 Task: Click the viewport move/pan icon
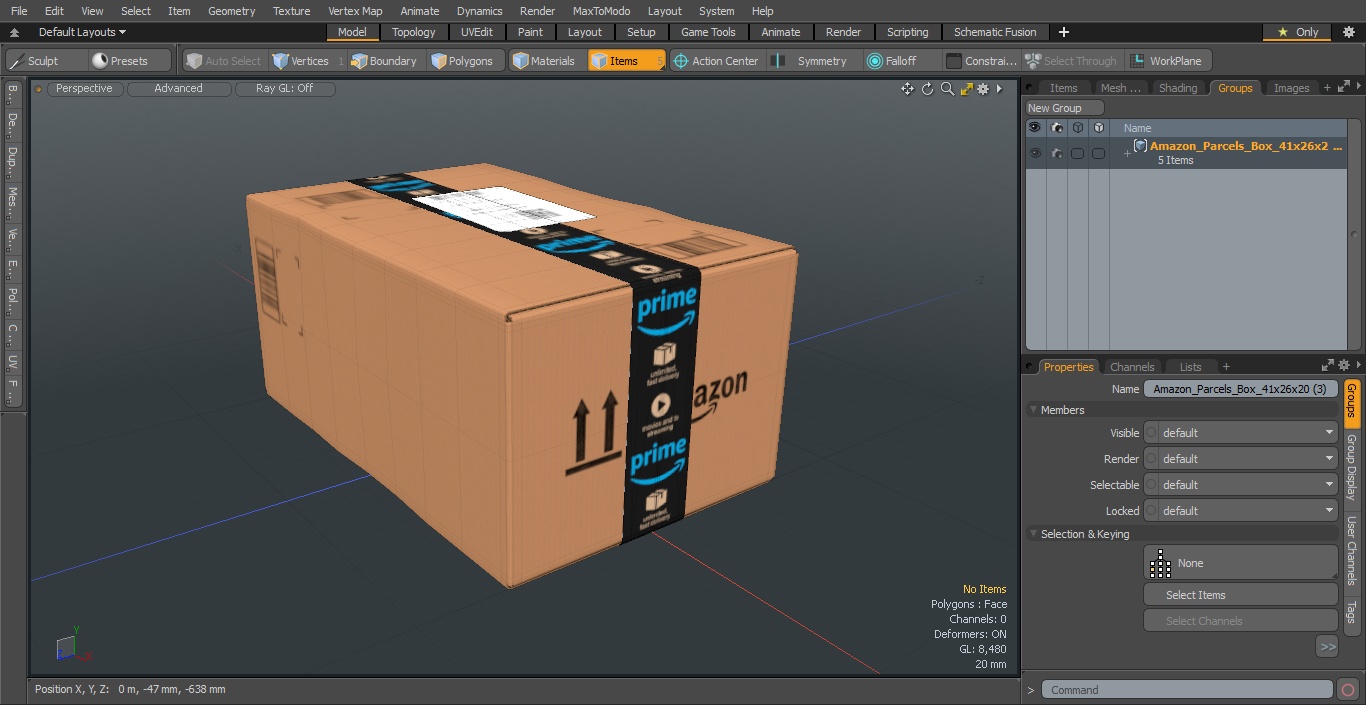click(x=907, y=89)
